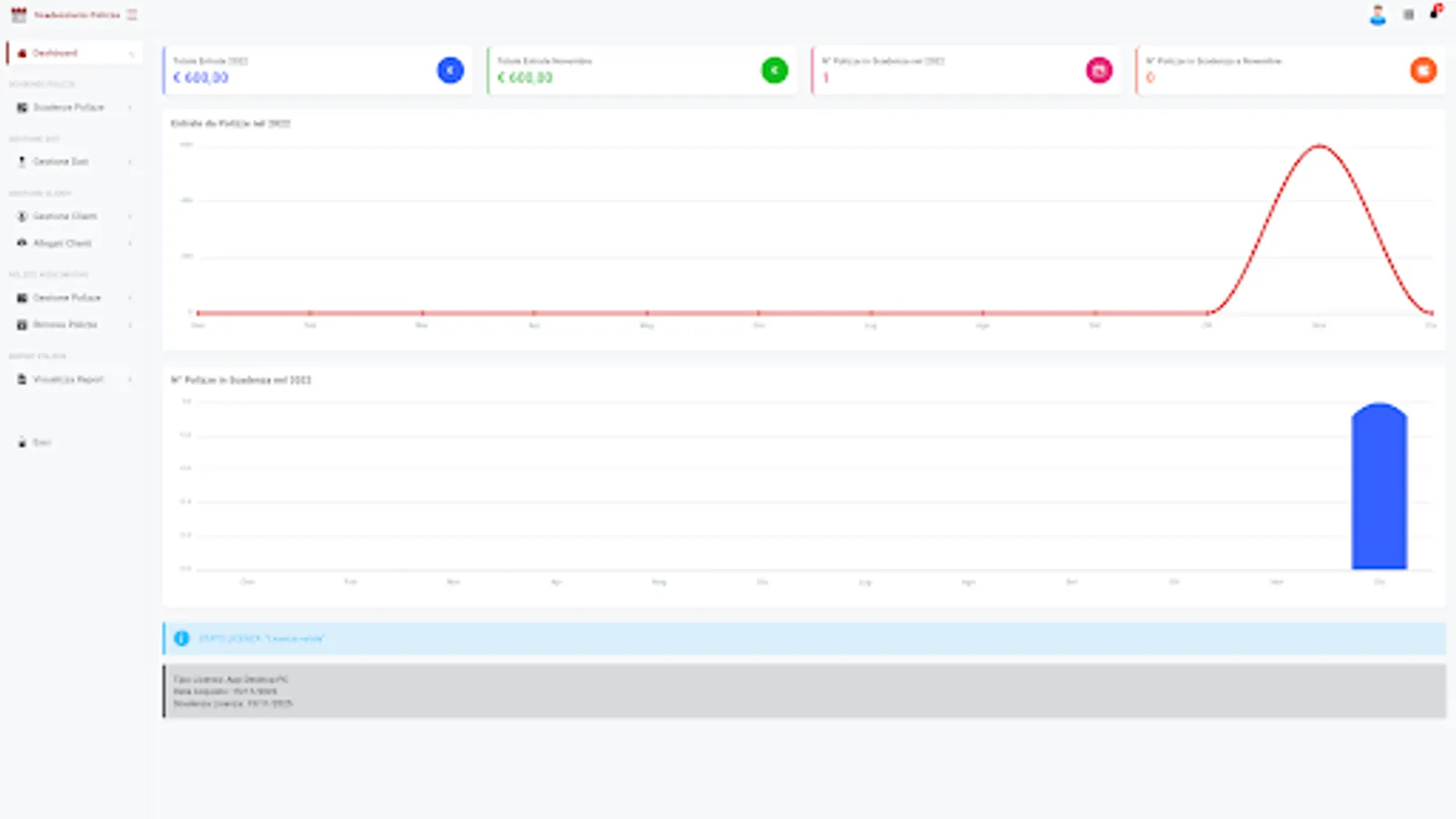Open the Gestione Dati menu item
Image resolution: width=1456 pixels, height=819 pixels.
[75, 162]
